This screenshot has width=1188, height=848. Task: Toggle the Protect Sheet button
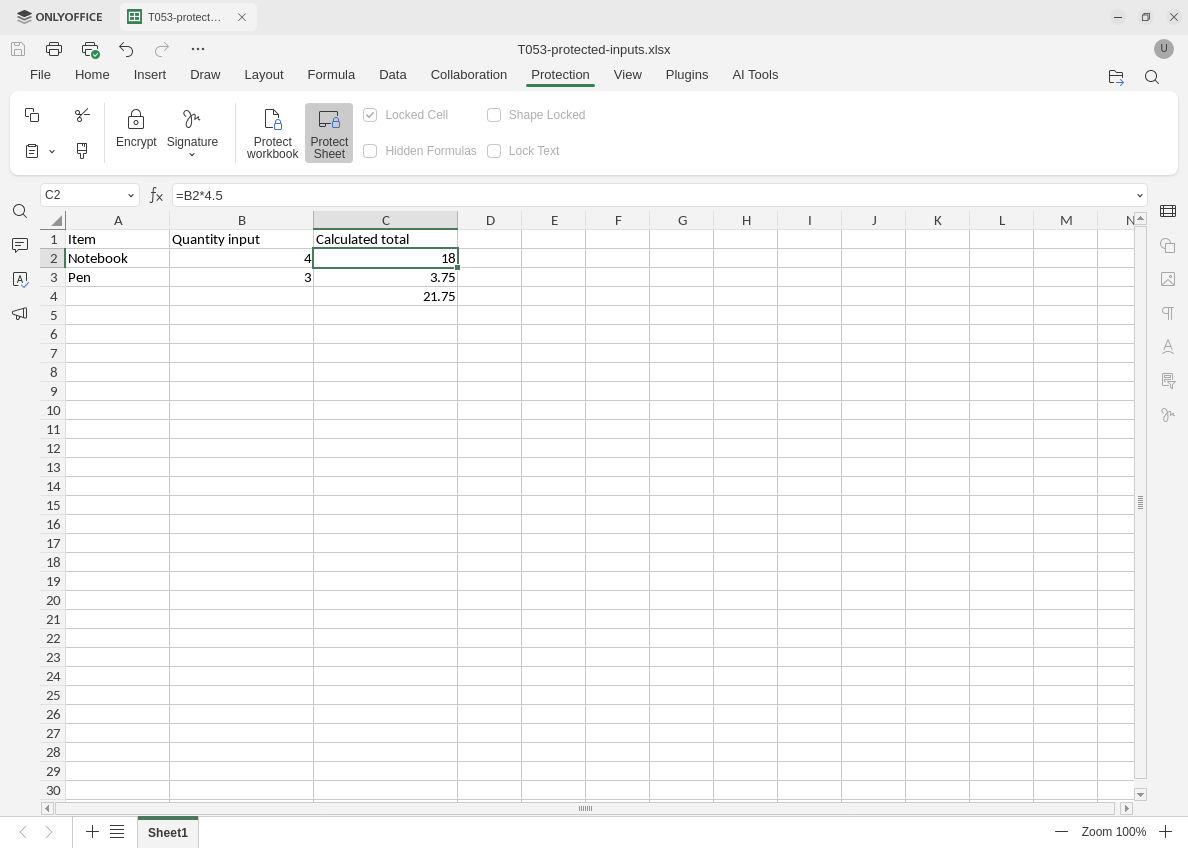tap(329, 133)
